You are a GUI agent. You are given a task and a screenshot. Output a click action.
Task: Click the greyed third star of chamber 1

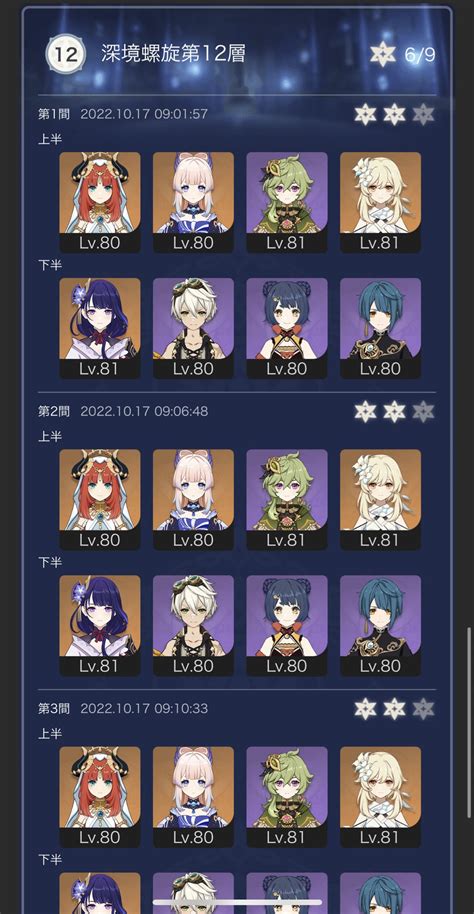(424, 114)
